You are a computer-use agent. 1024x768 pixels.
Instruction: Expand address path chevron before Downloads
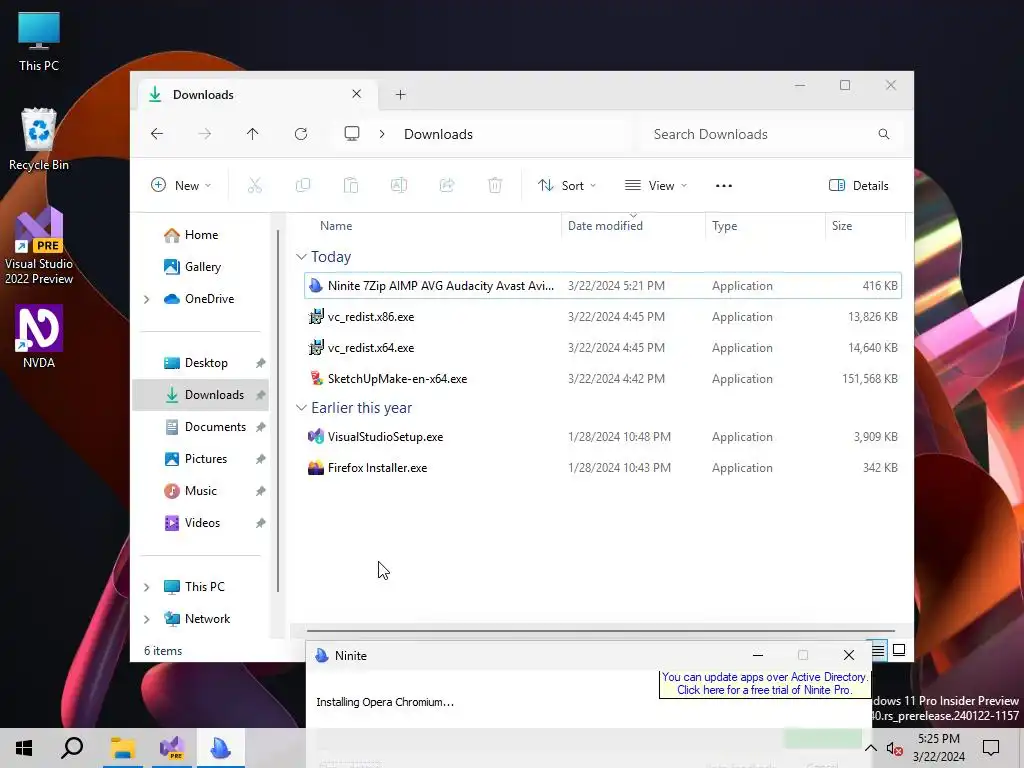point(382,134)
